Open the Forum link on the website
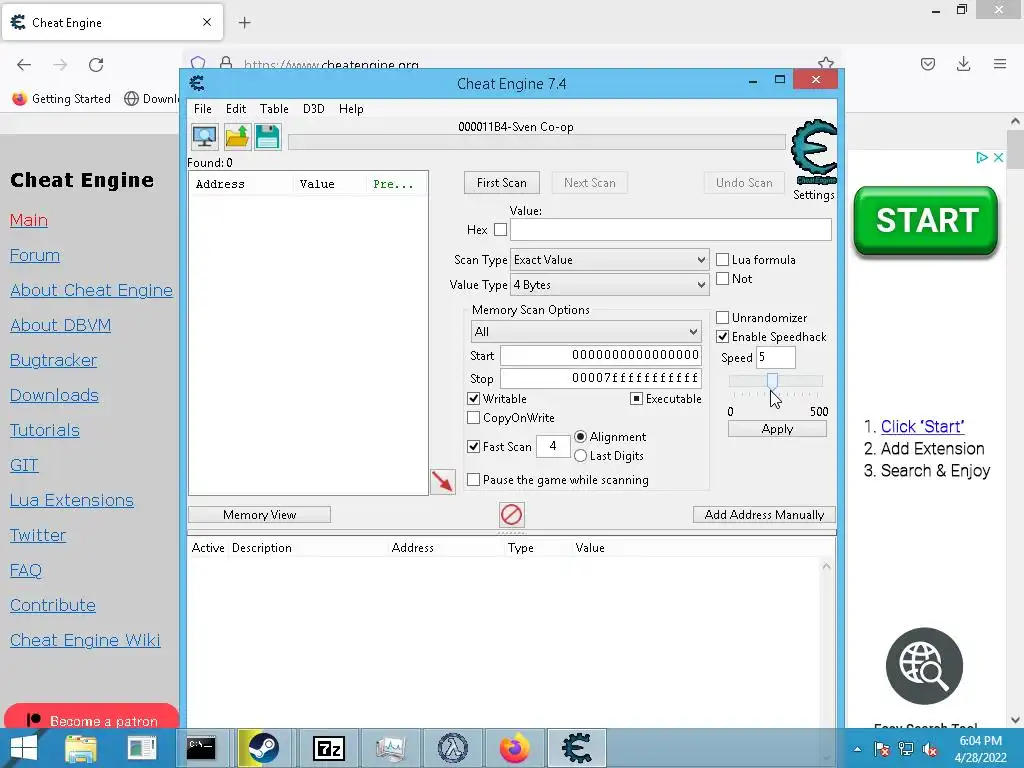1024x768 pixels. coord(35,255)
